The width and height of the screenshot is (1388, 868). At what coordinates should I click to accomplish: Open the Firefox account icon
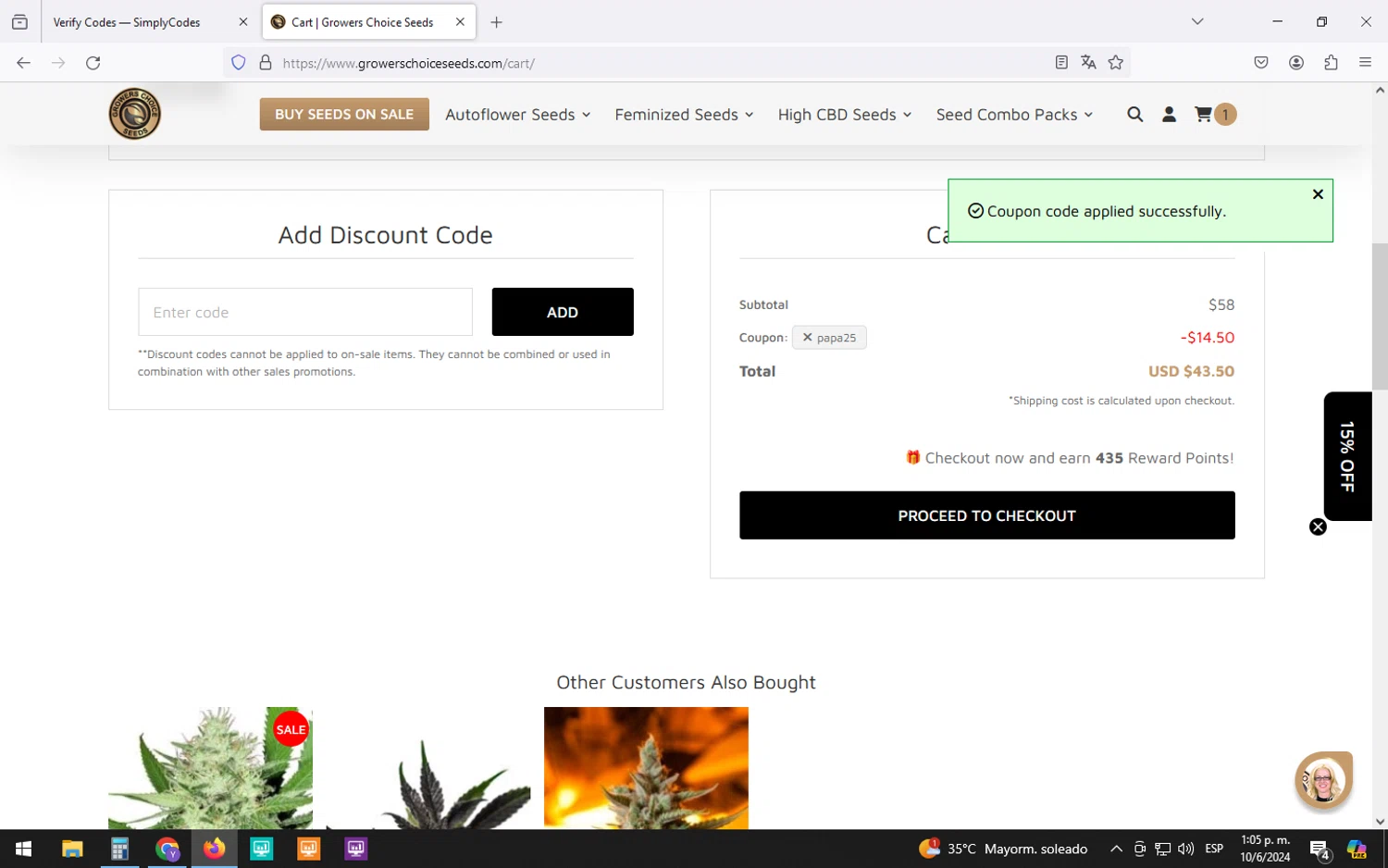1296,63
